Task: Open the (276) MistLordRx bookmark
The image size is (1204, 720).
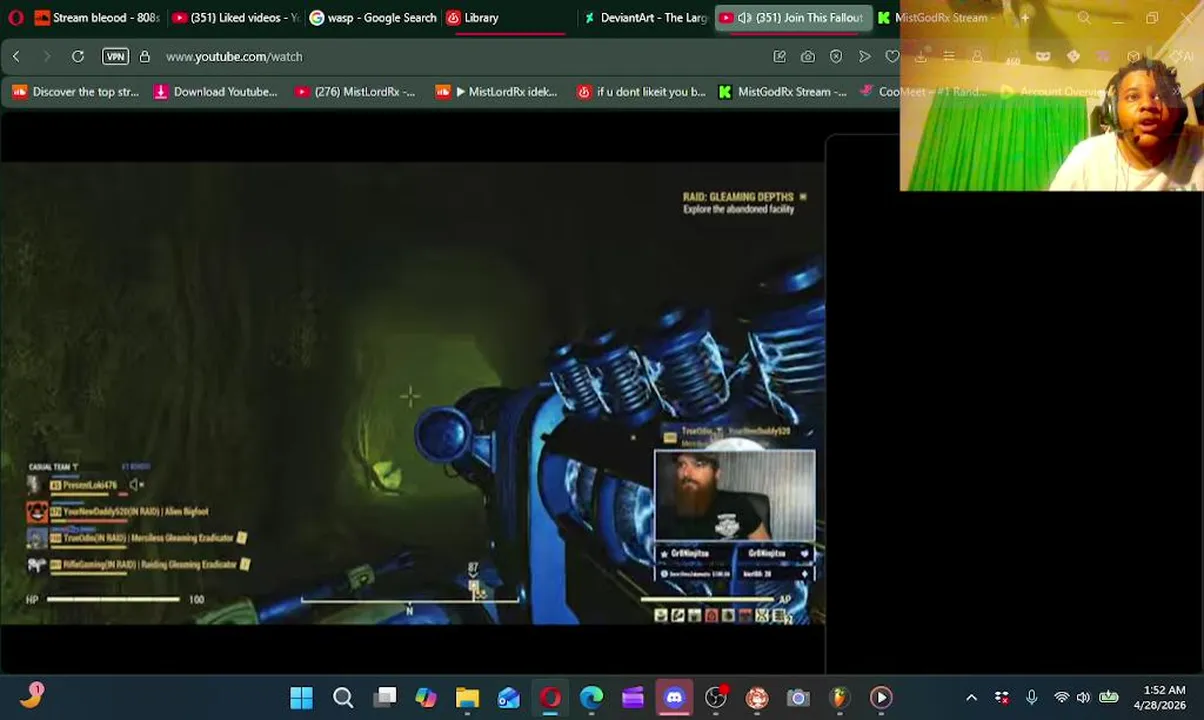Action: coord(355,92)
